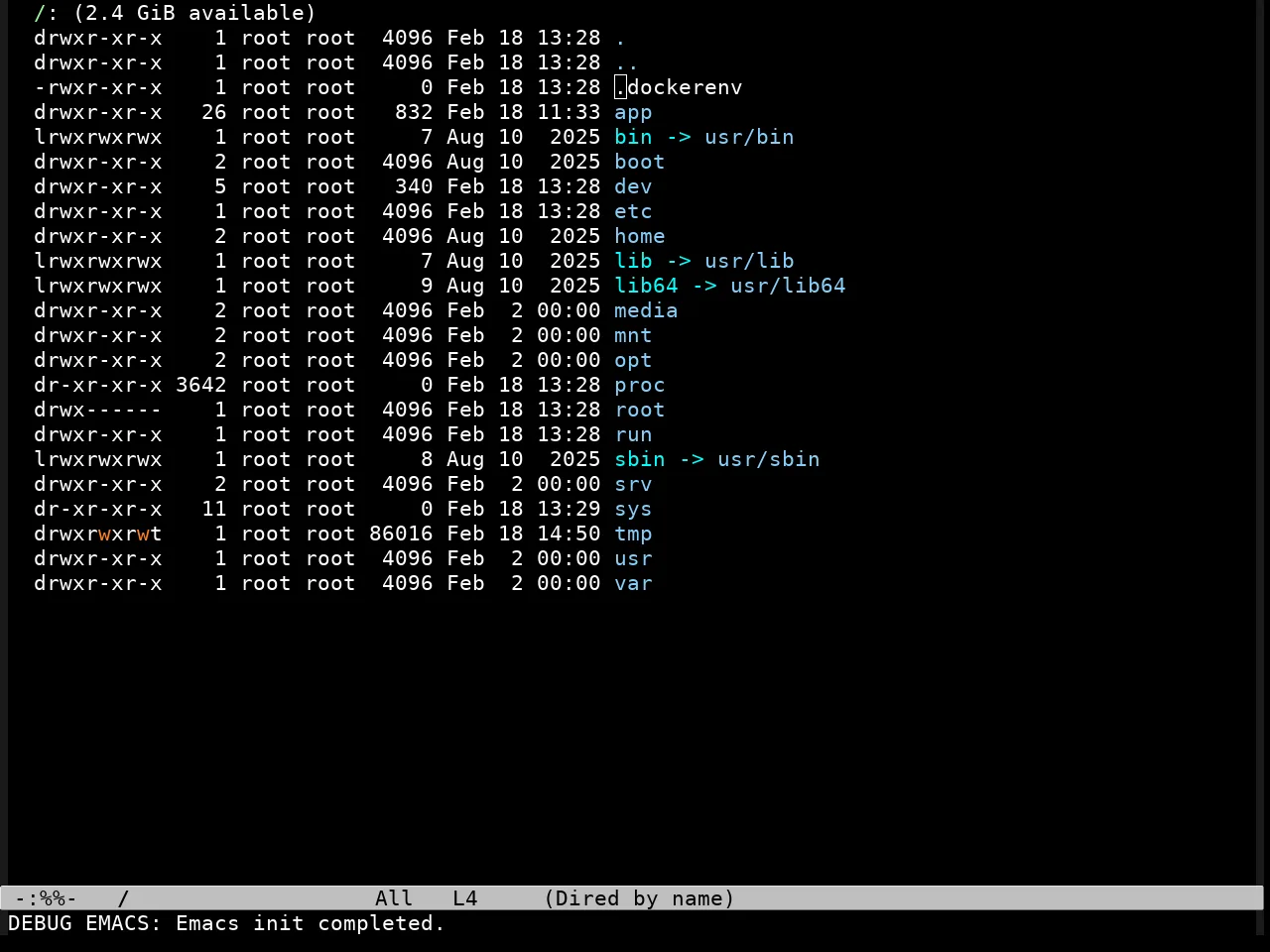
Task: Click the 3642 link count of proc
Action: (201, 385)
